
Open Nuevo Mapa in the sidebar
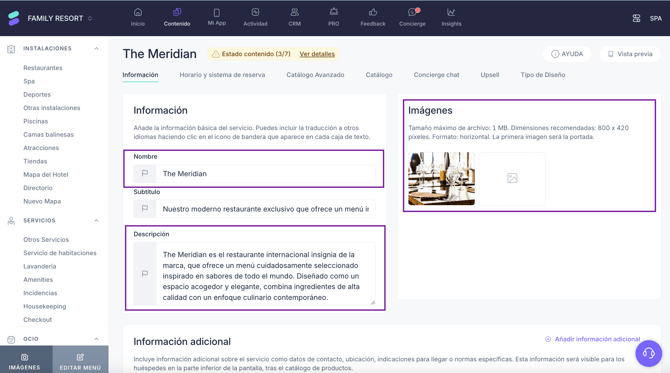[42, 201]
